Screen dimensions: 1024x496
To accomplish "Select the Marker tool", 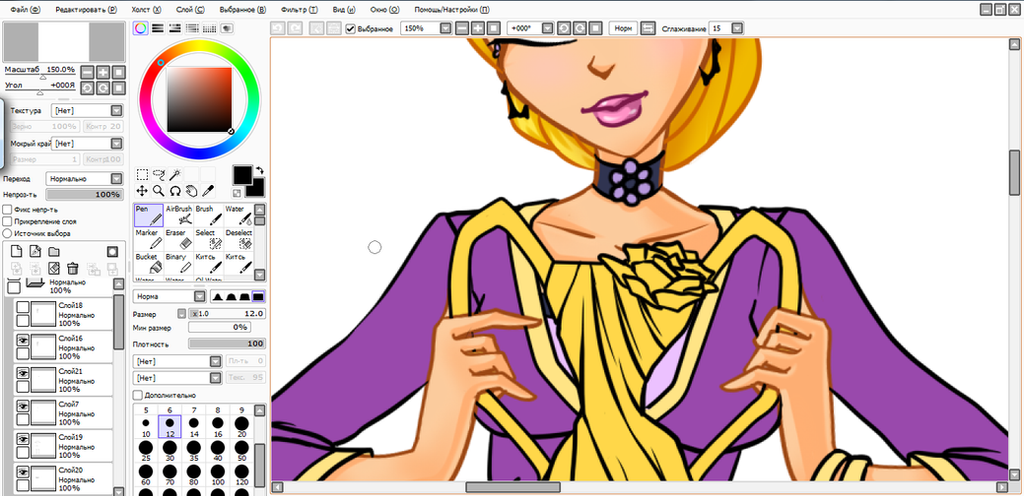I will click(x=148, y=239).
